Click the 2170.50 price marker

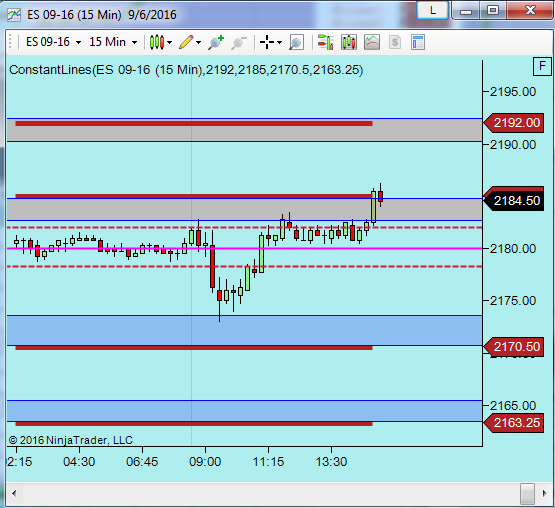click(514, 347)
